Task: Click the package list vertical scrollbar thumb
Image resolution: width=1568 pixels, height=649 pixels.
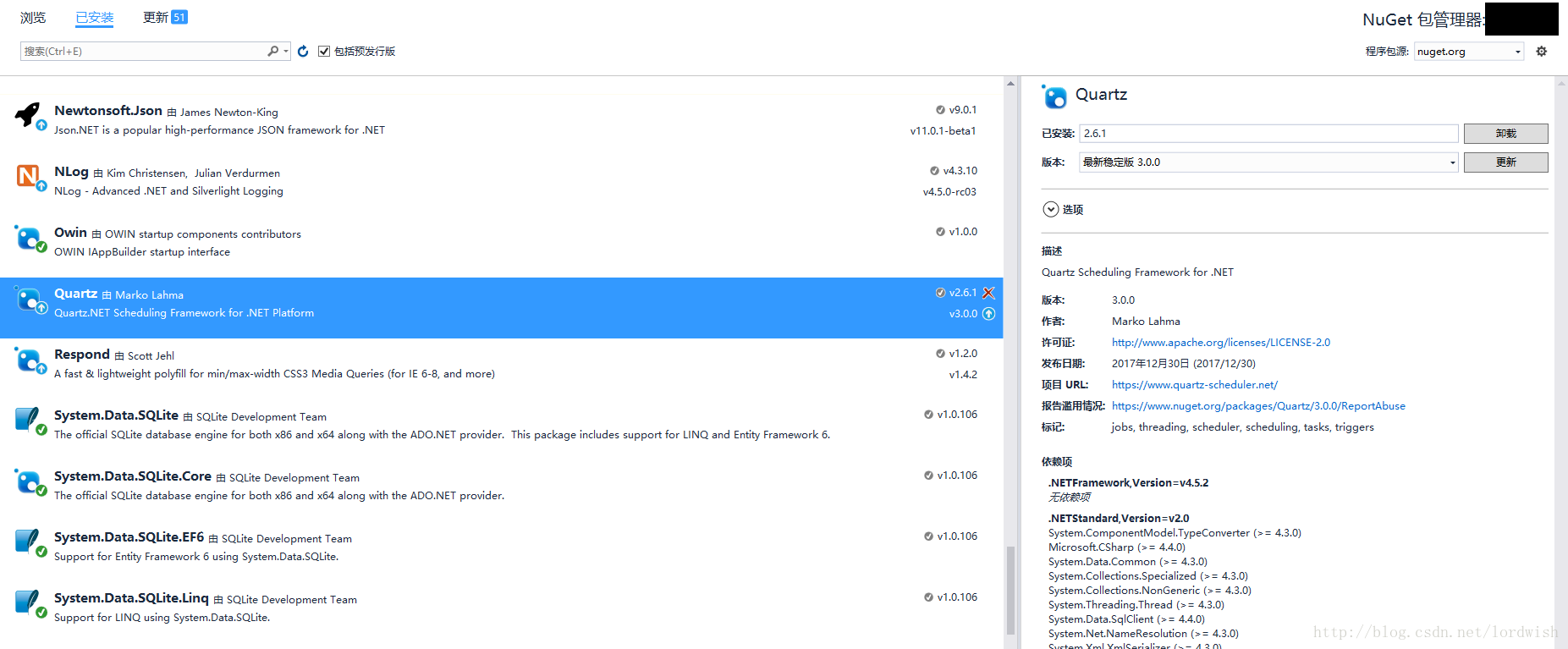Action: coord(1010,591)
